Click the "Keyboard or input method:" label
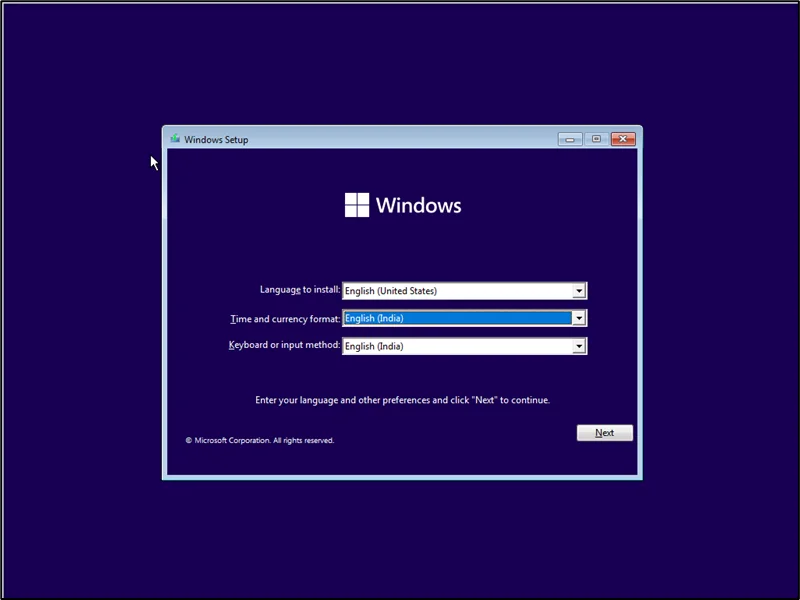The image size is (800, 600). (x=284, y=345)
